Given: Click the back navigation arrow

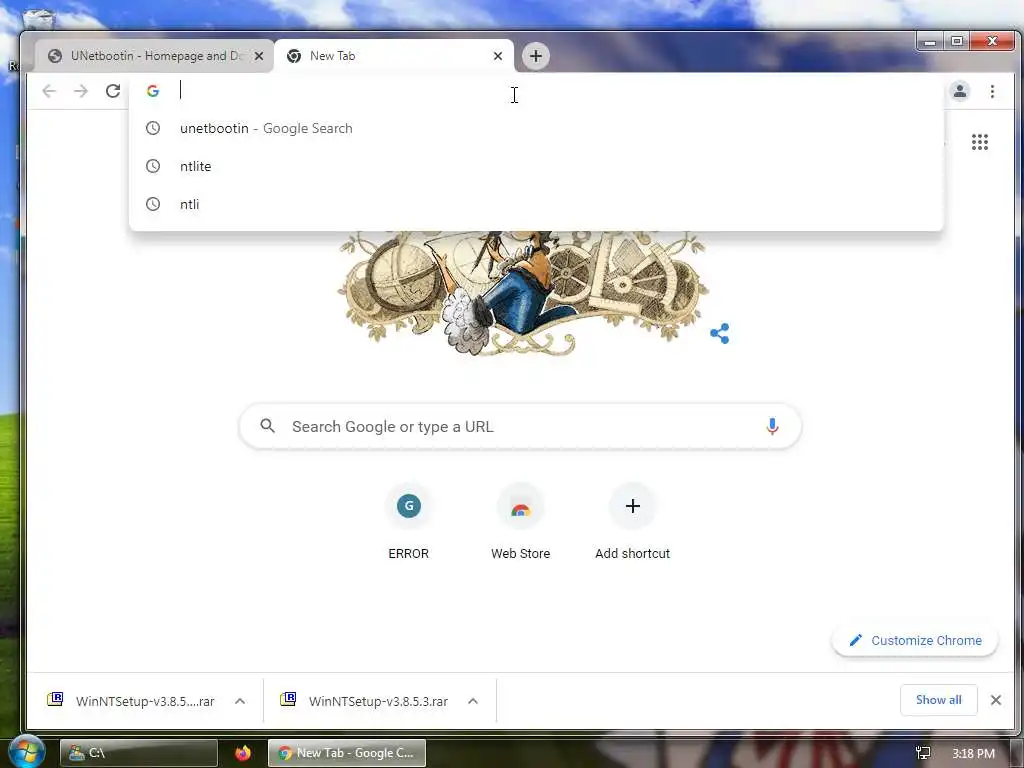Looking at the screenshot, I should (x=49, y=91).
